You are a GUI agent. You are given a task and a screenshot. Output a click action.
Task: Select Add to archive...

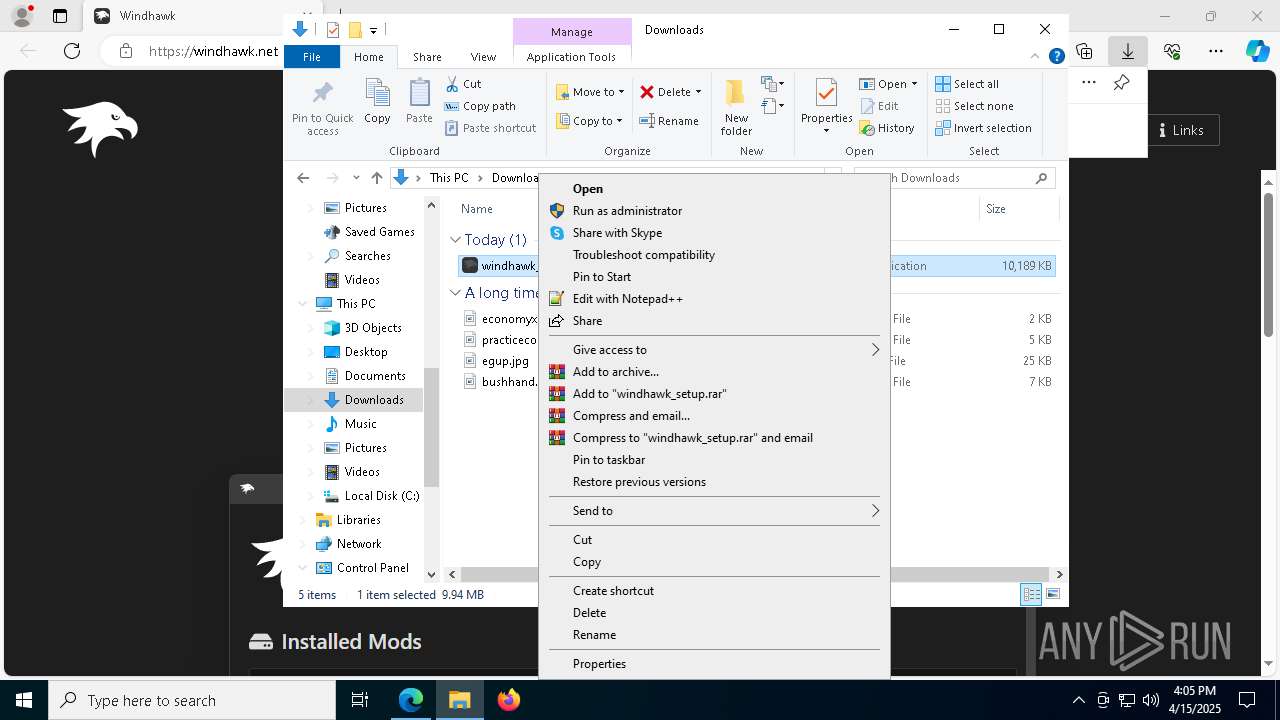tap(714, 372)
